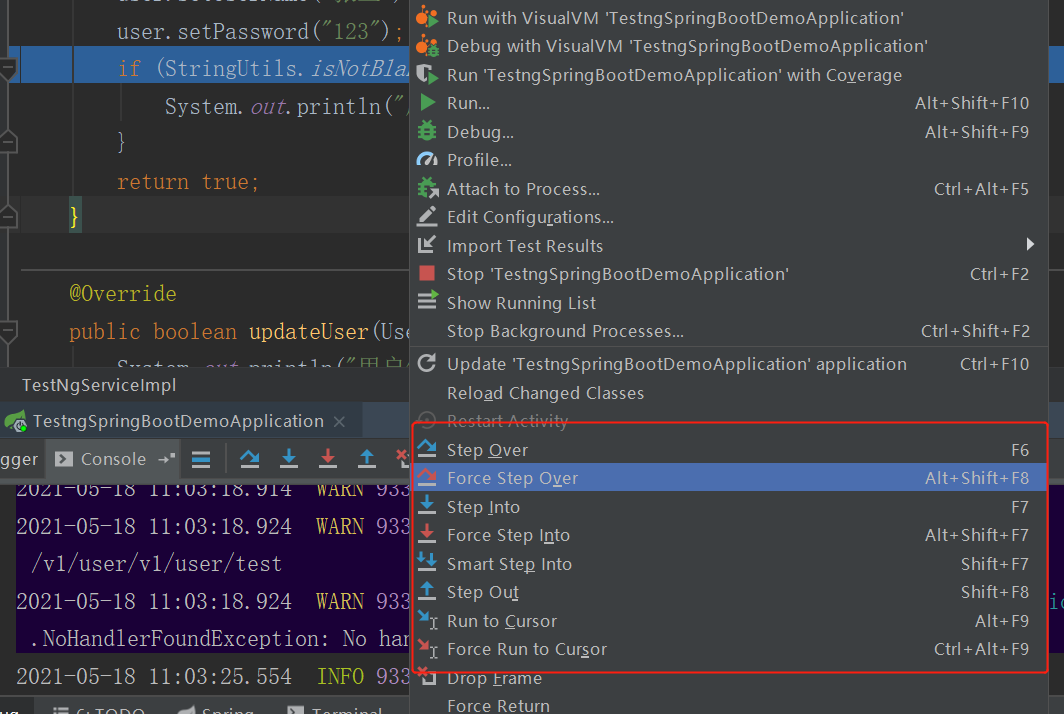This screenshot has height=714, width=1064.
Task: Click the pencil icon beside Edit Configurations
Action: [x=427, y=216]
